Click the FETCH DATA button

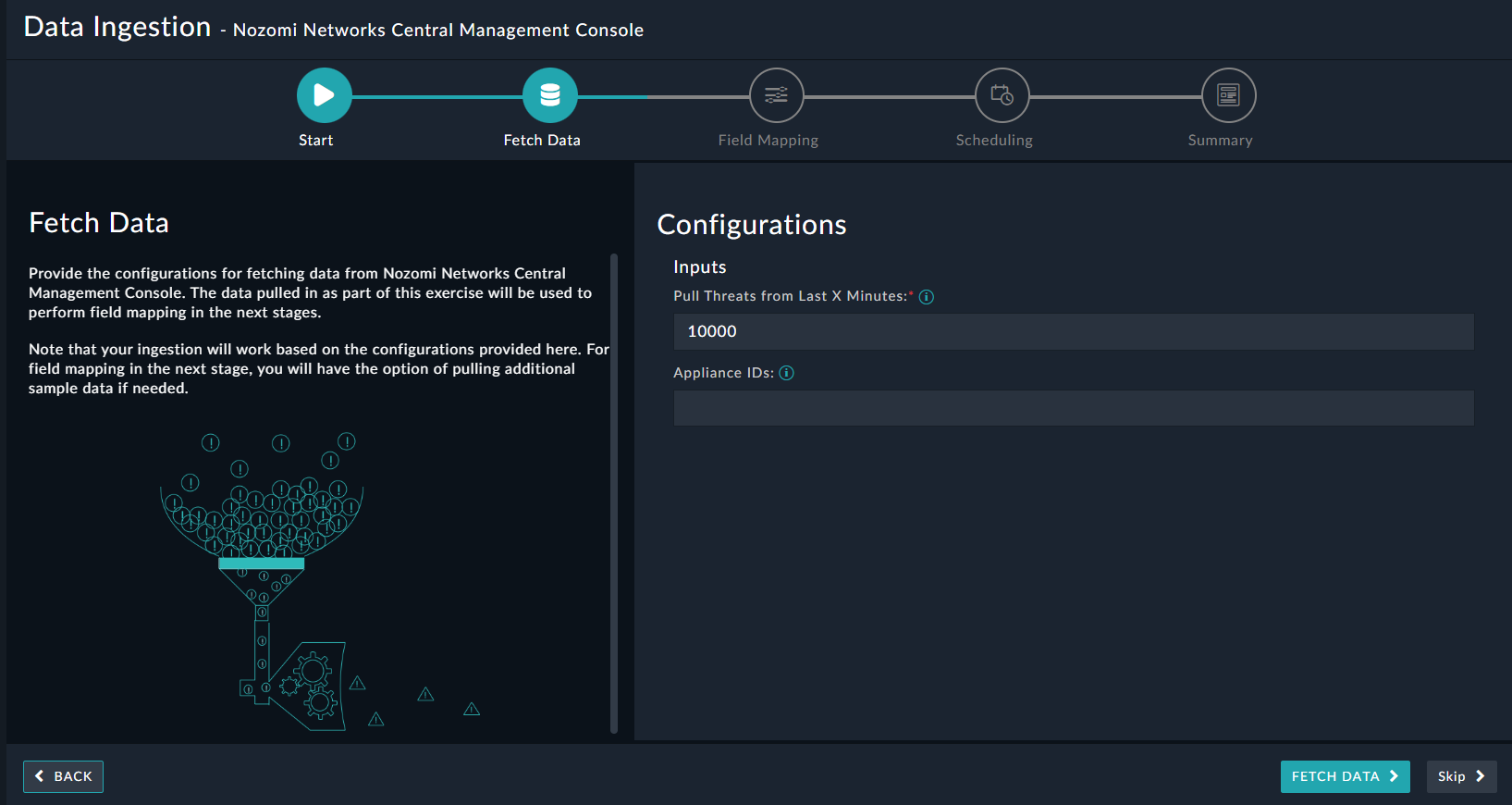pos(1345,776)
